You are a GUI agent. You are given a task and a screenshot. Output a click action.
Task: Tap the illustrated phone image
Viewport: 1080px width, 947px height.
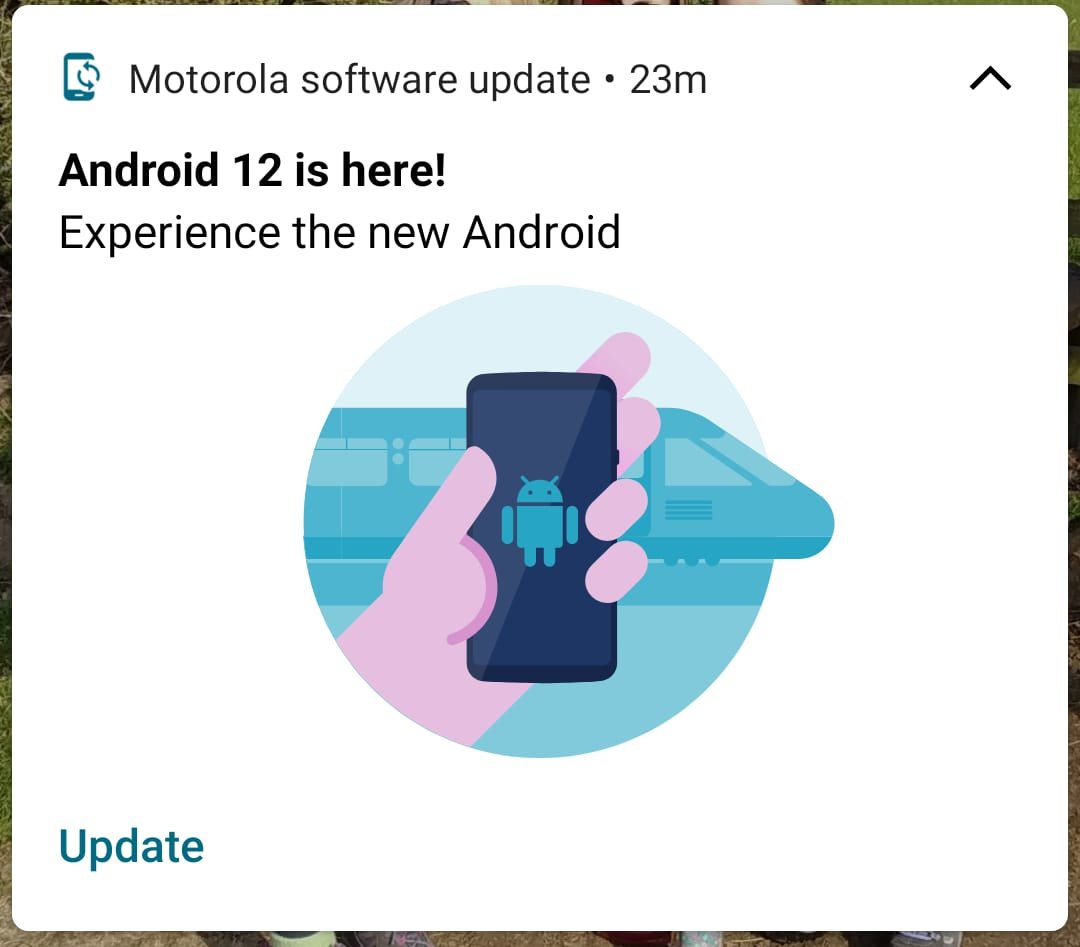click(542, 527)
